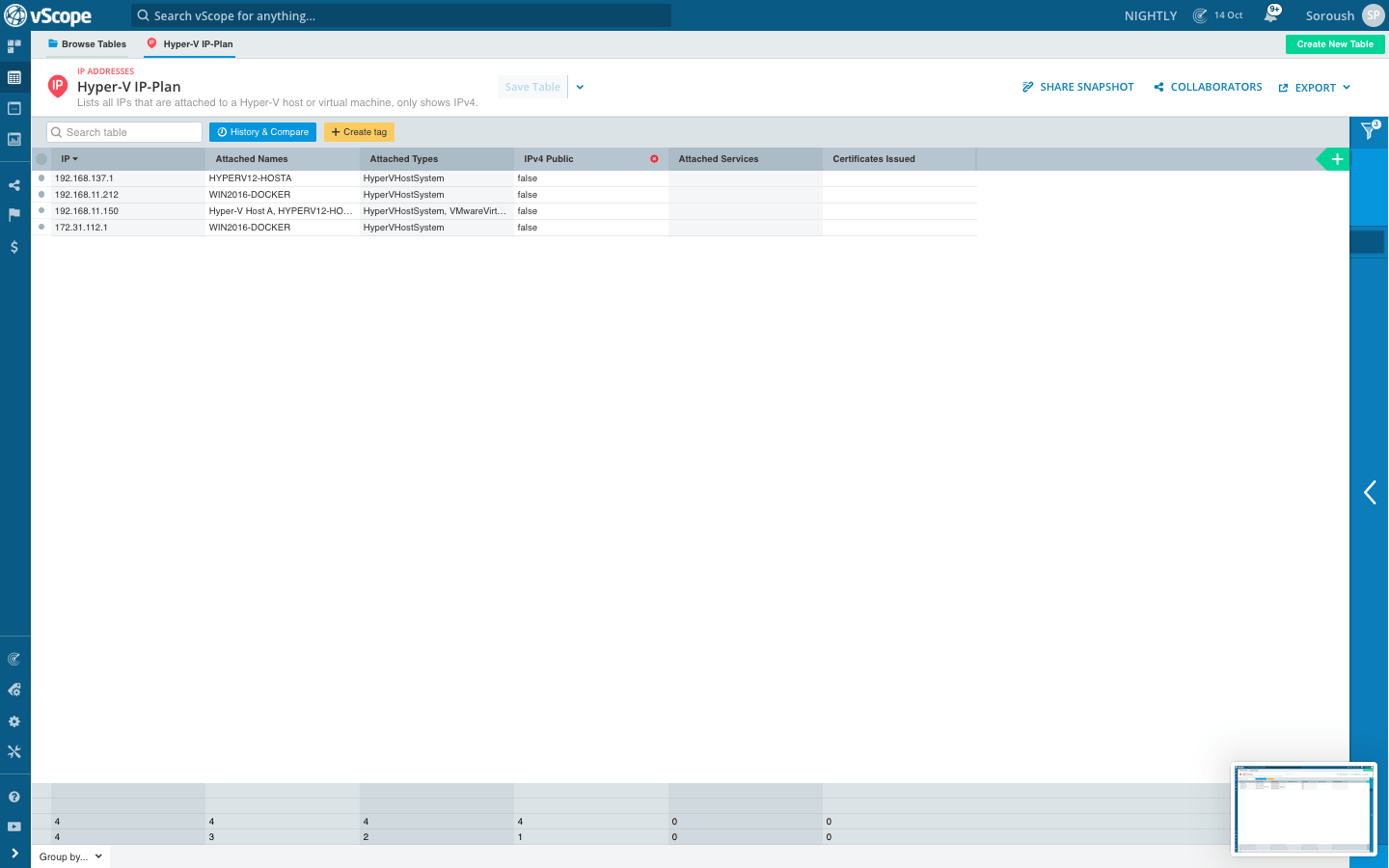Open the Settings gear icon in sidebar
This screenshot has height=868, width=1389.
coord(14,721)
